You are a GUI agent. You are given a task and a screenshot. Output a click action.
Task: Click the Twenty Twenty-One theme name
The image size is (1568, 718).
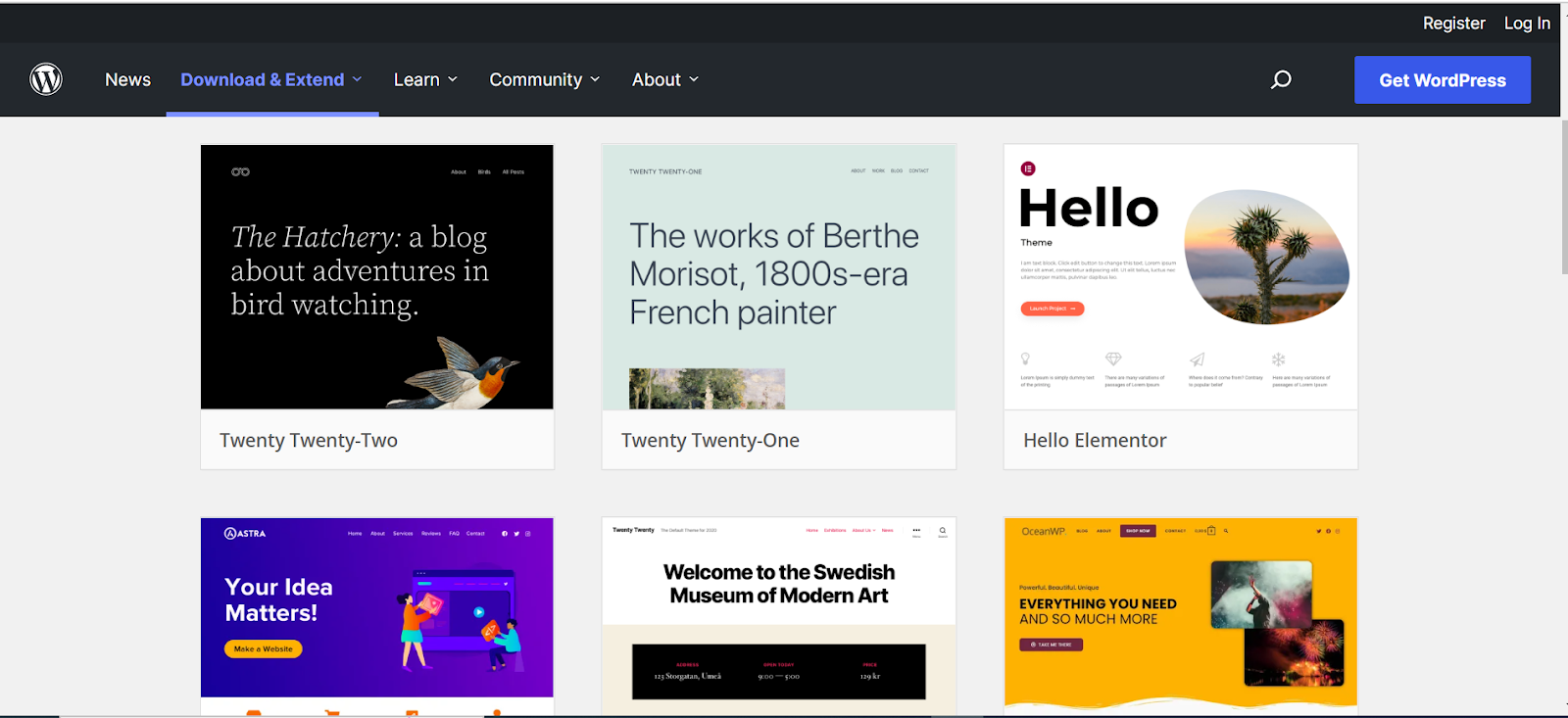[x=710, y=441]
